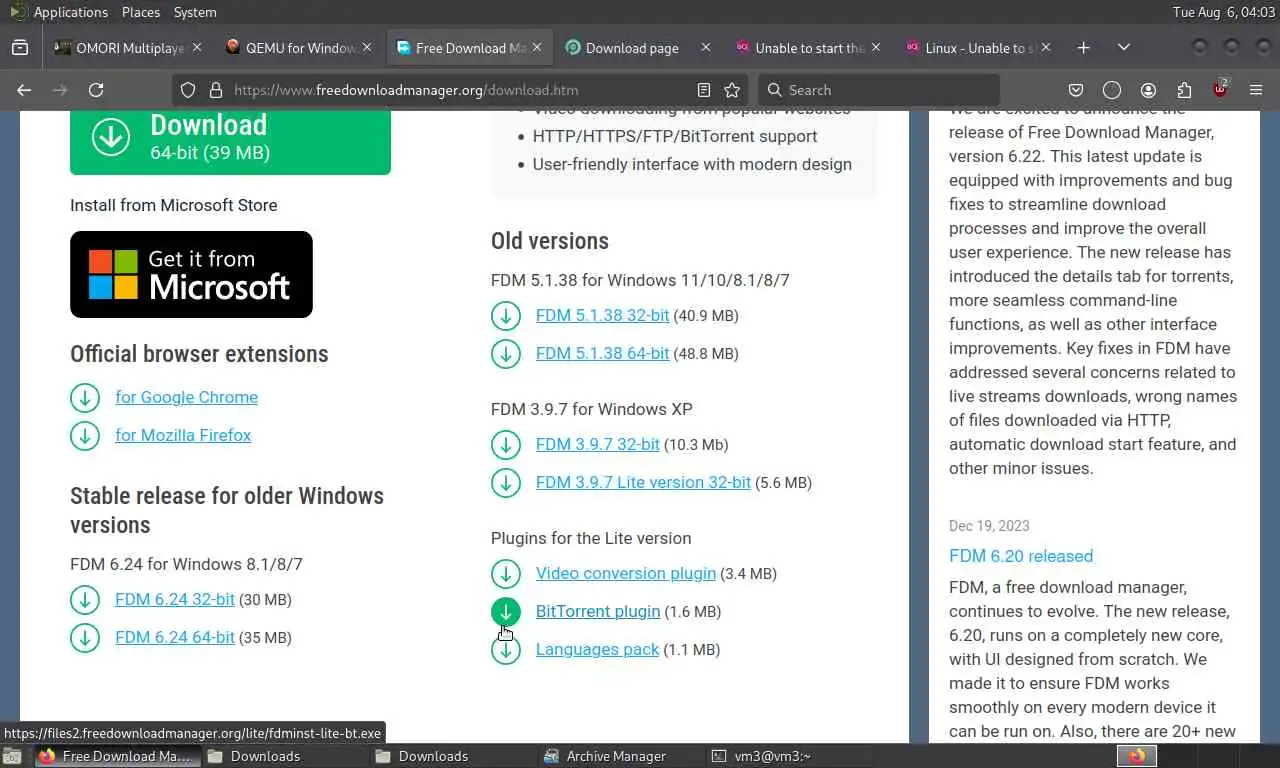Click the clock Tue Aug 6 04:03
The height and width of the screenshot is (768, 1280).
tap(1223, 12)
